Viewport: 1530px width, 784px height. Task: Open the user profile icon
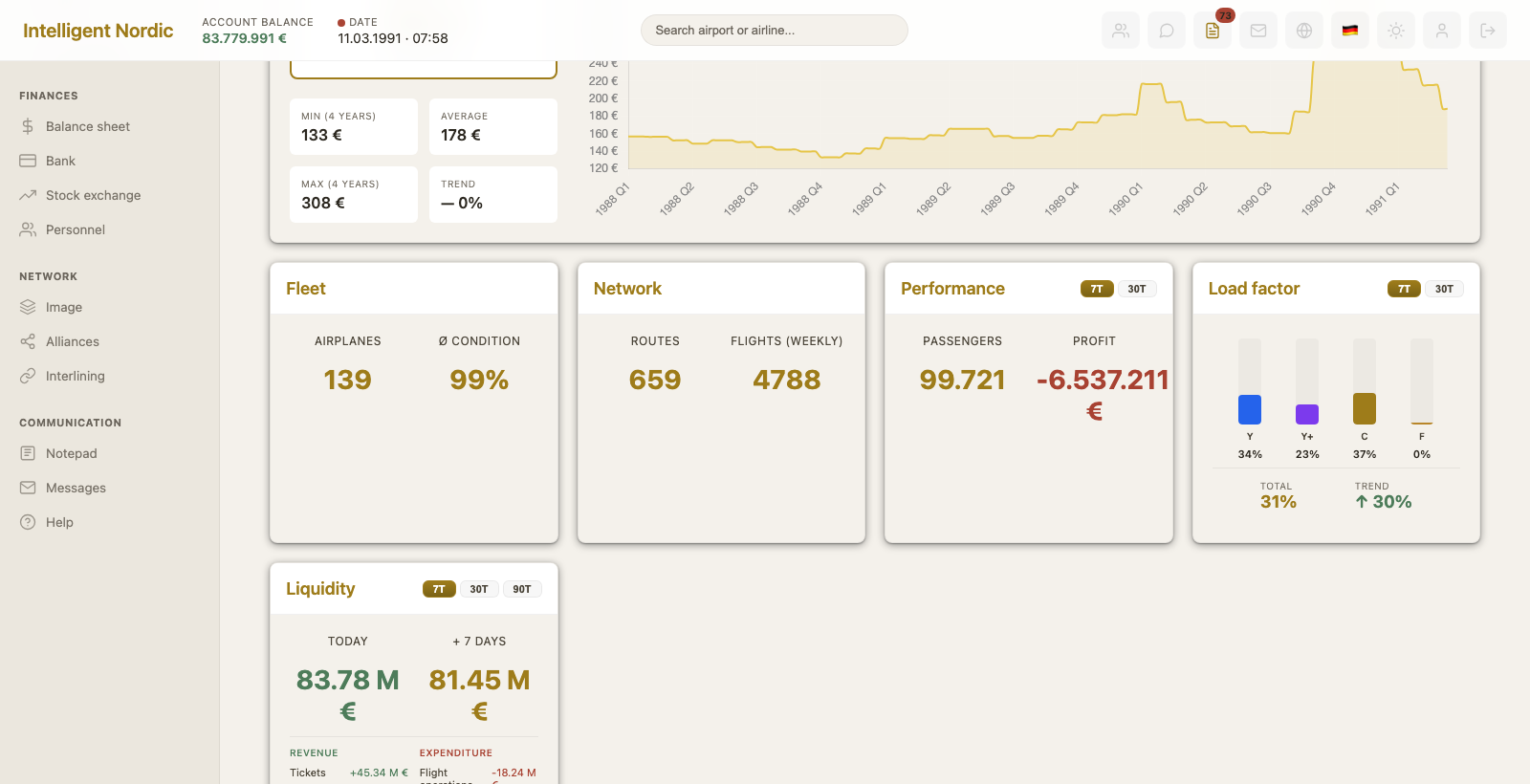pyautogui.click(x=1442, y=31)
